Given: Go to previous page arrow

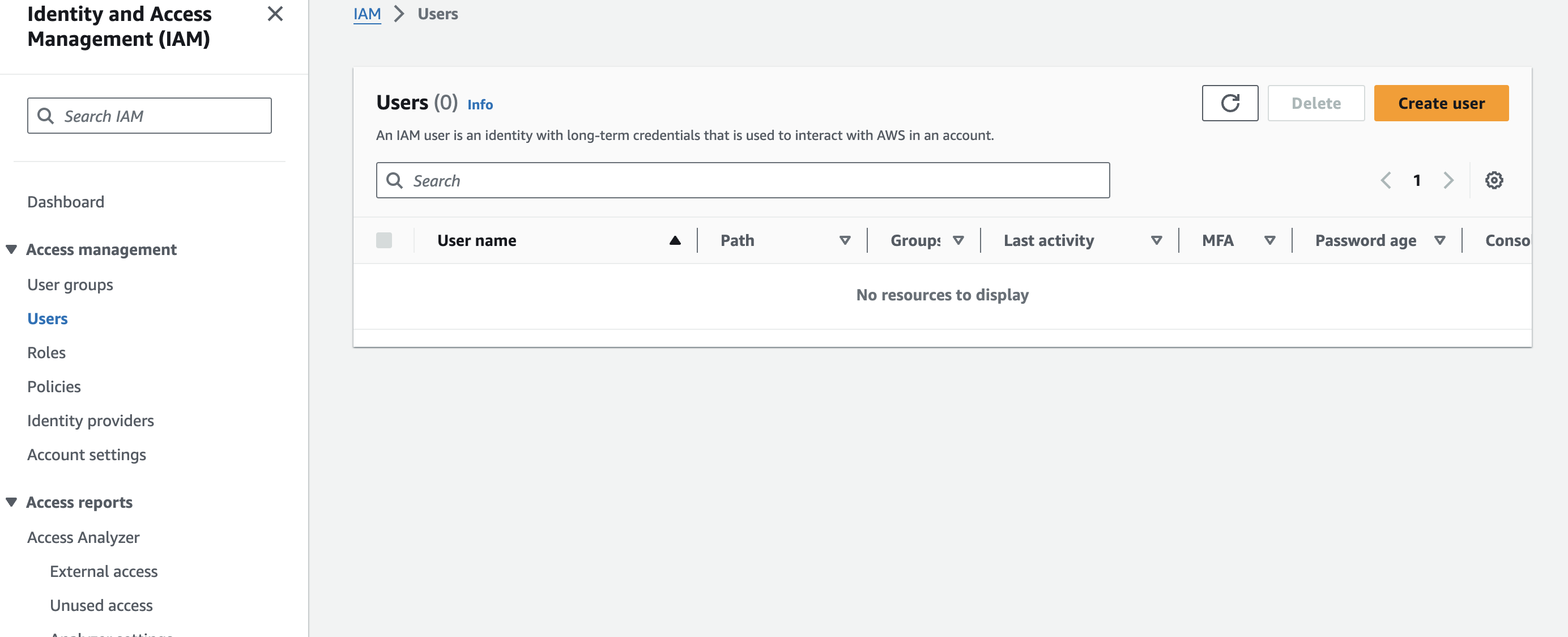Looking at the screenshot, I should 1386,180.
